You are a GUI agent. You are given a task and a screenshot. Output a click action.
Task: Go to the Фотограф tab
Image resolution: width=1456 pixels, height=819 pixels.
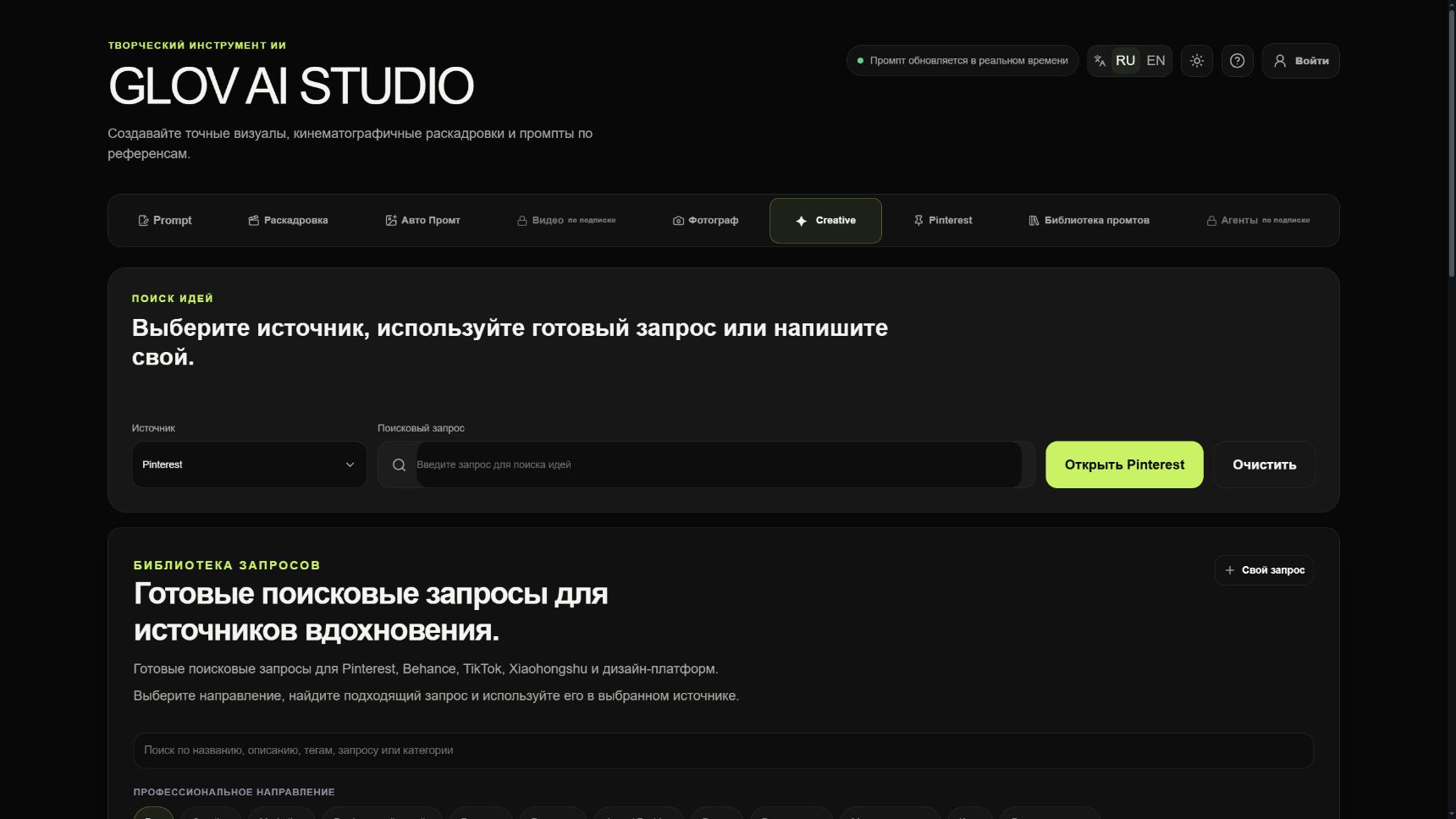[x=705, y=221]
